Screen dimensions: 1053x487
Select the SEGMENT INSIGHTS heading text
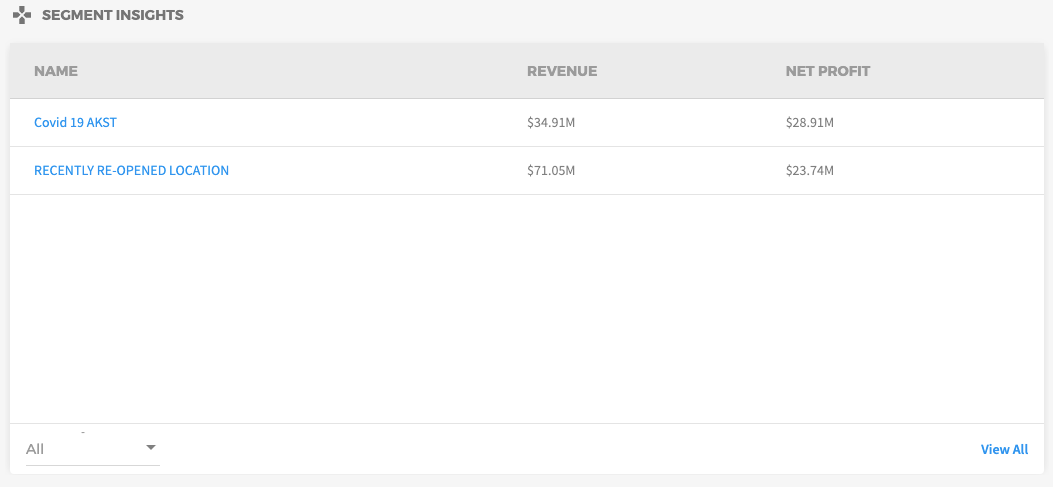click(113, 15)
